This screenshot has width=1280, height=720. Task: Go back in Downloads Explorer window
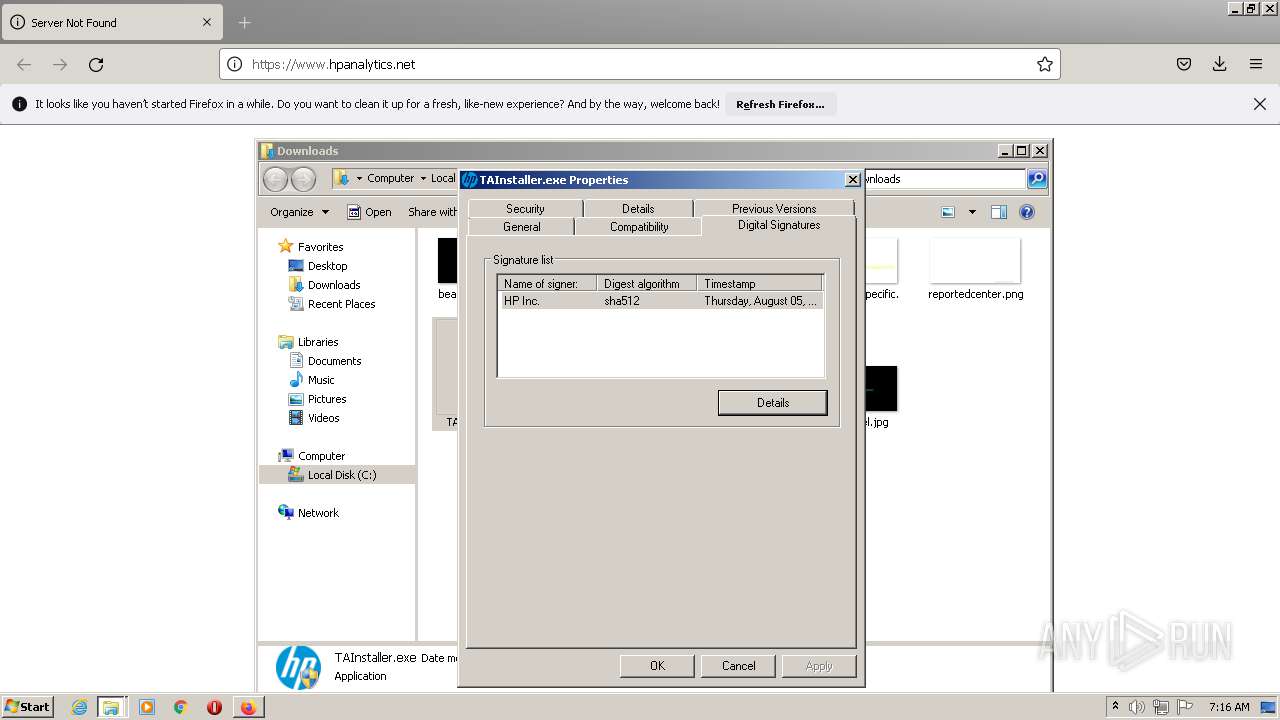pyautogui.click(x=275, y=179)
